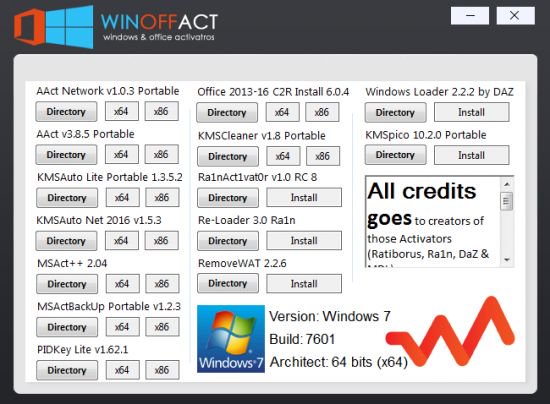Launch PIDKey Lite x86
This screenshot has height=404, width=550.
(x=162, y=370)
